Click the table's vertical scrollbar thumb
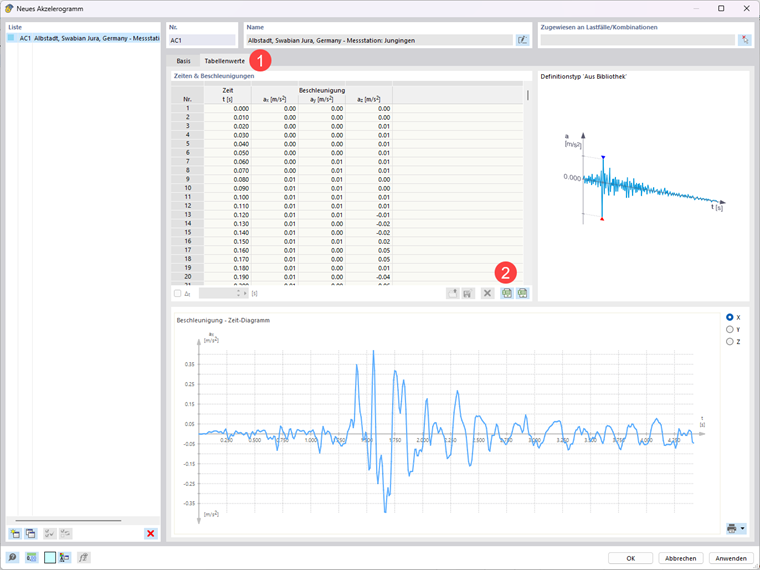 527,95
